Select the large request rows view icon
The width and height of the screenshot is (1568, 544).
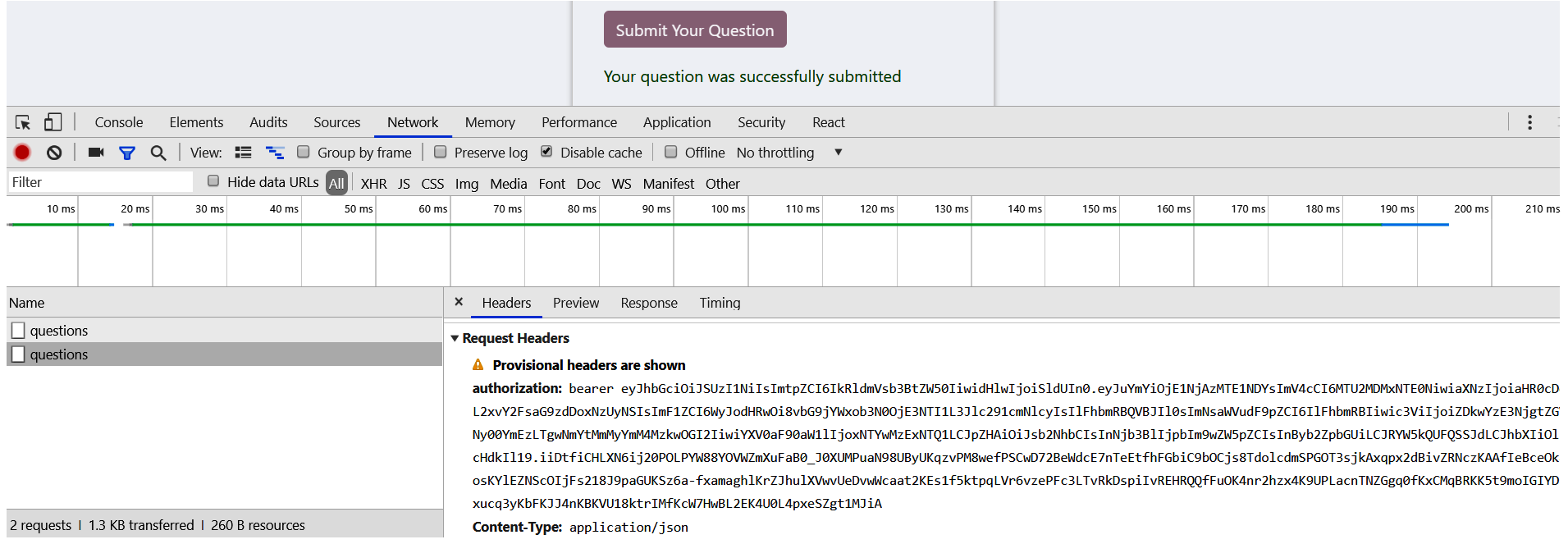pyautogui.click(x=243, y=153)
